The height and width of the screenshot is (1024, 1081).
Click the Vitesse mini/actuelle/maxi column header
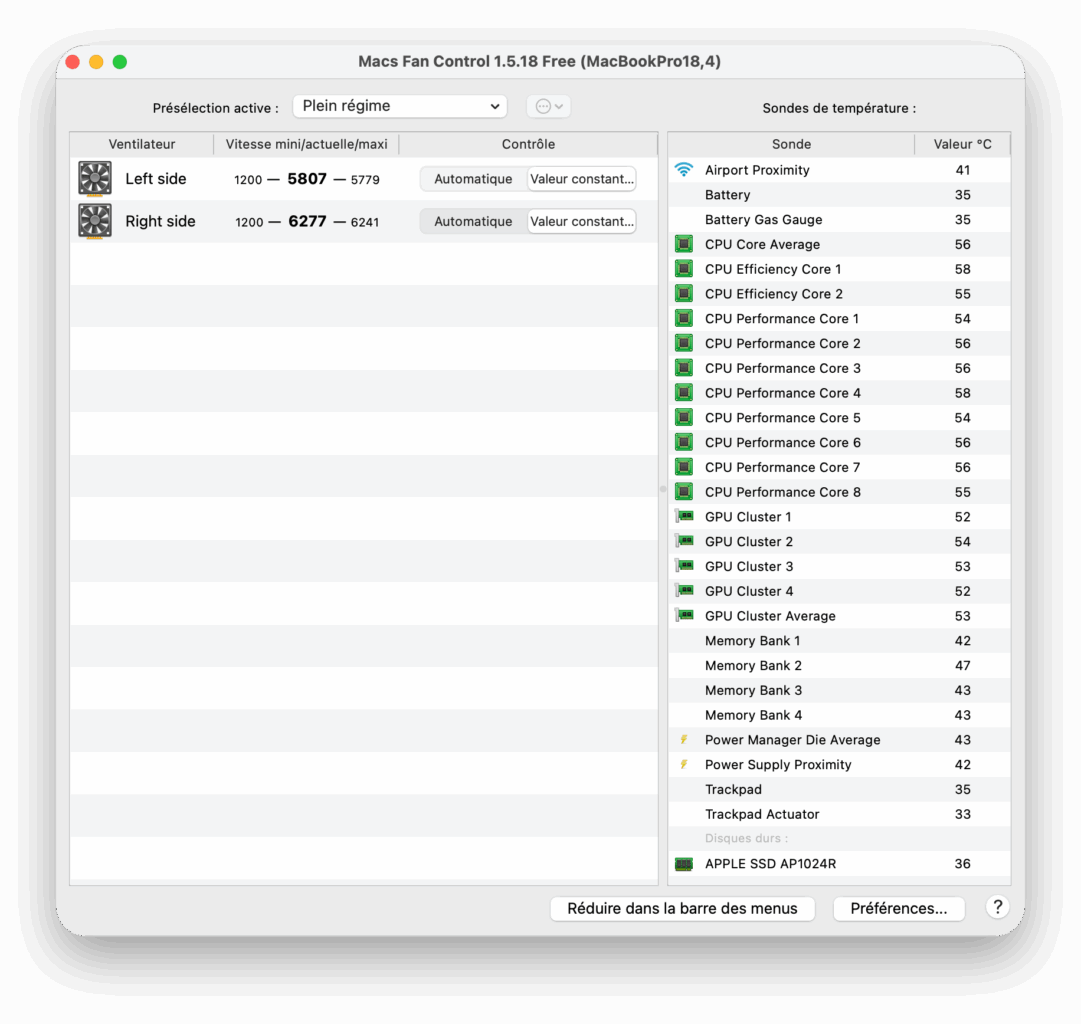(x=307, y=144)
